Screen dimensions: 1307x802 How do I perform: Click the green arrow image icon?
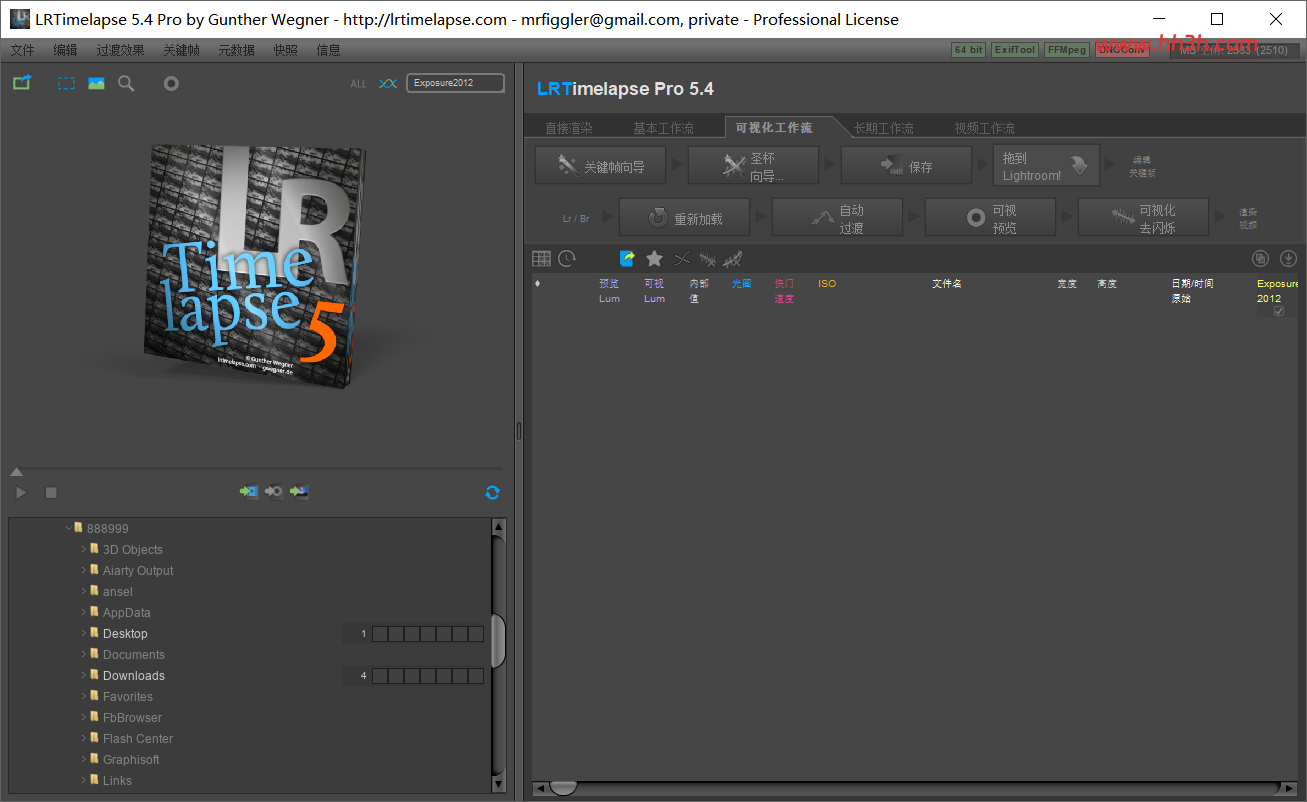pyautogui.click(x=299, y=492)
